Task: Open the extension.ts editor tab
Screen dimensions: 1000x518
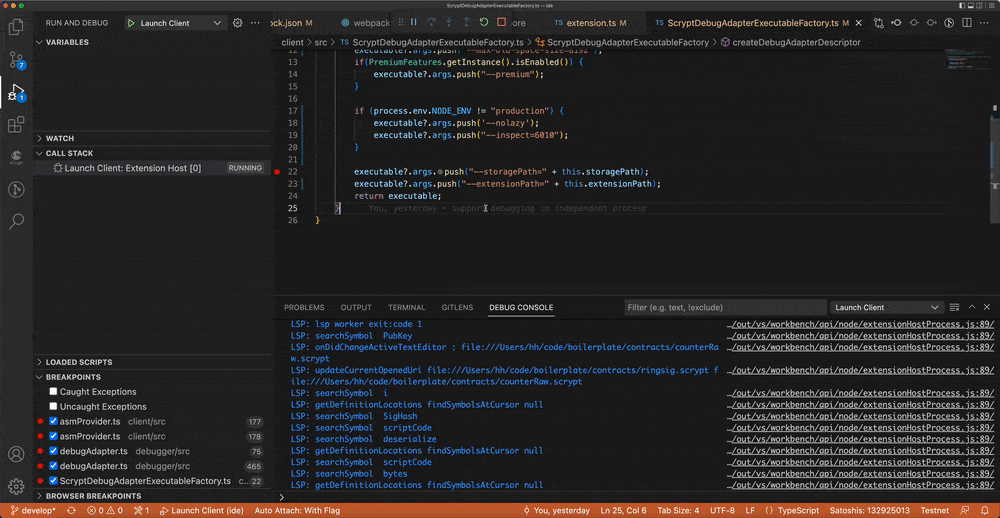Action: [591, 23]
